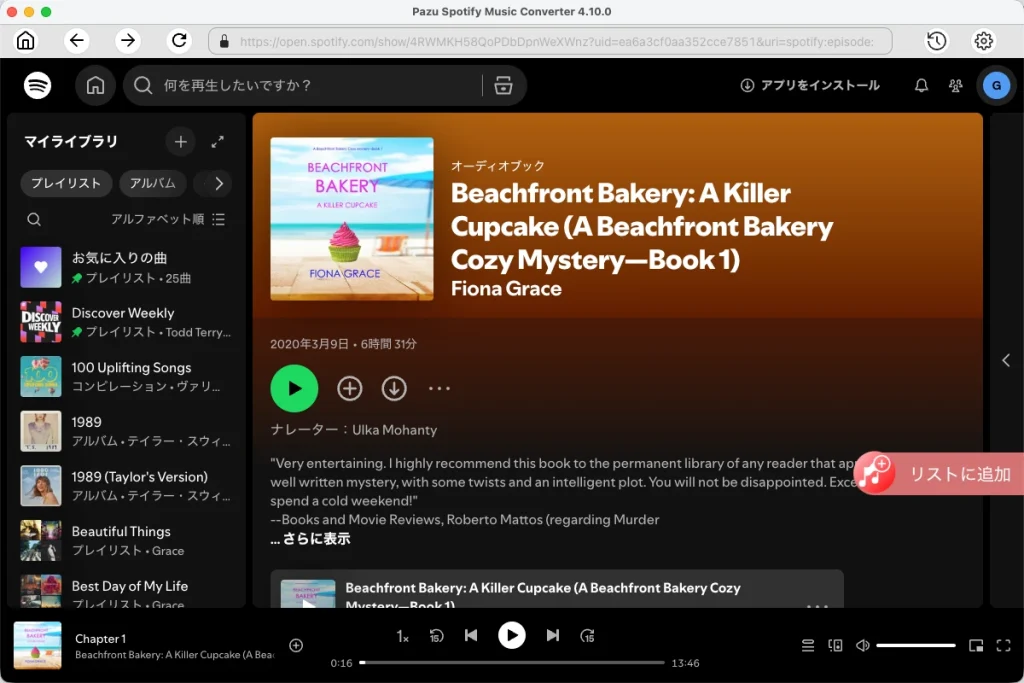Create new item with library plus button

[x=180, y=142]
